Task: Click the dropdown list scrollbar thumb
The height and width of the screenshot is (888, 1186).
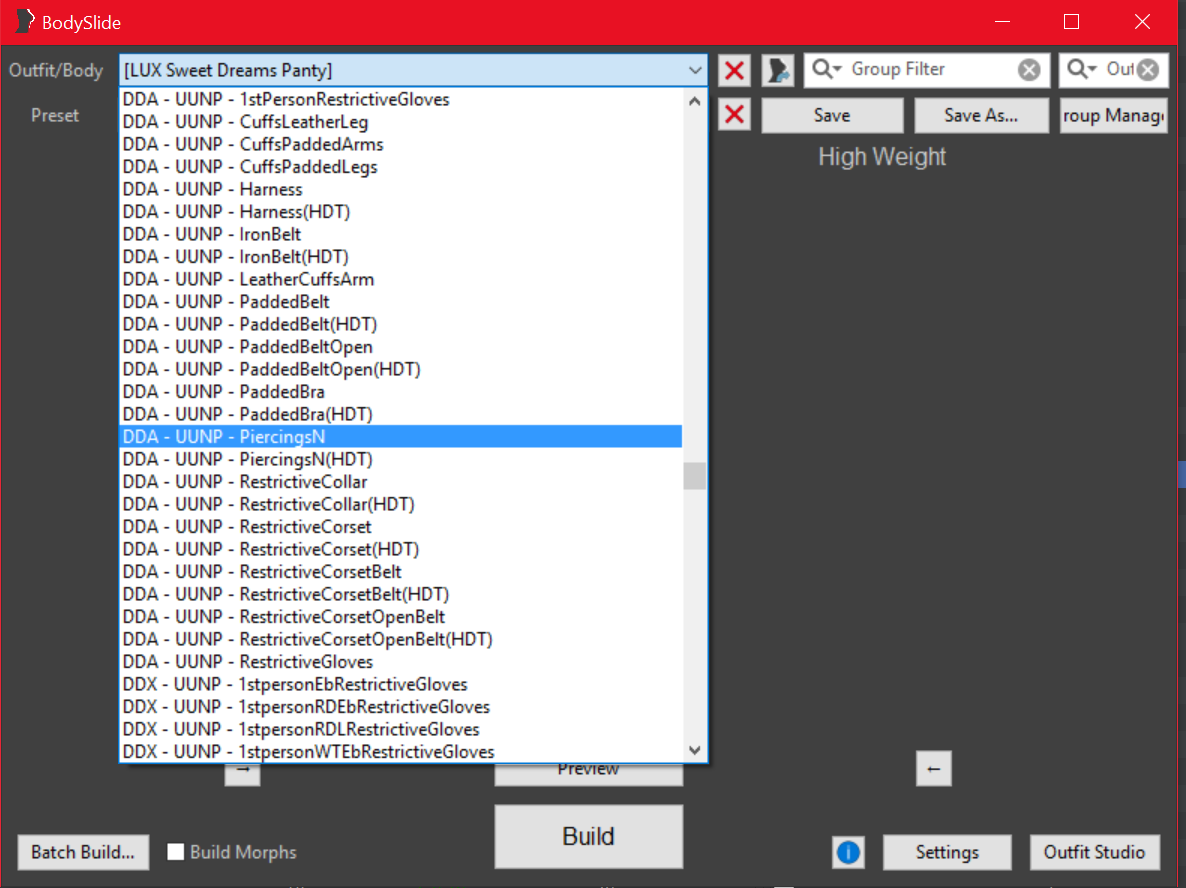Action: pos(694,476)
